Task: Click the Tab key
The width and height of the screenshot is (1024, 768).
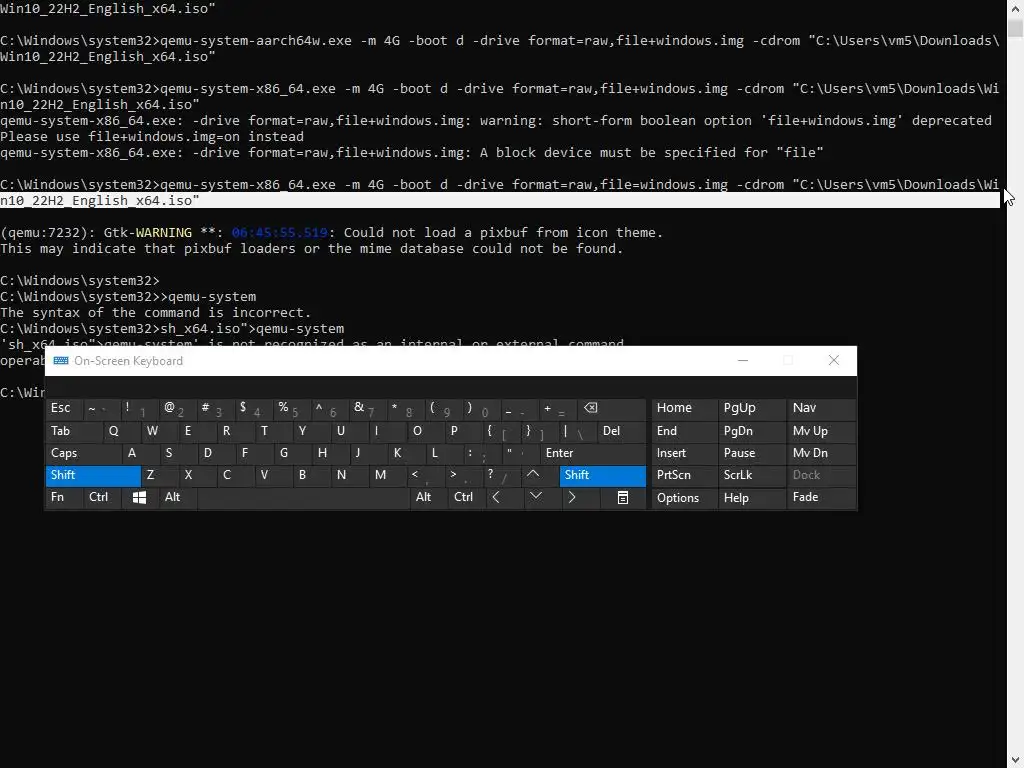Action: (x=73, y=431)
